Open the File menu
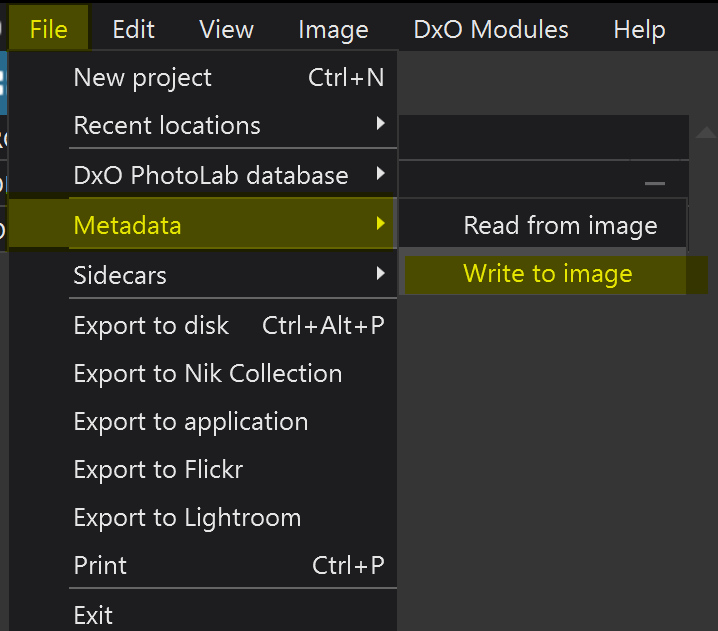The height and width of the screenshot is (631, 718). (49, 29)
